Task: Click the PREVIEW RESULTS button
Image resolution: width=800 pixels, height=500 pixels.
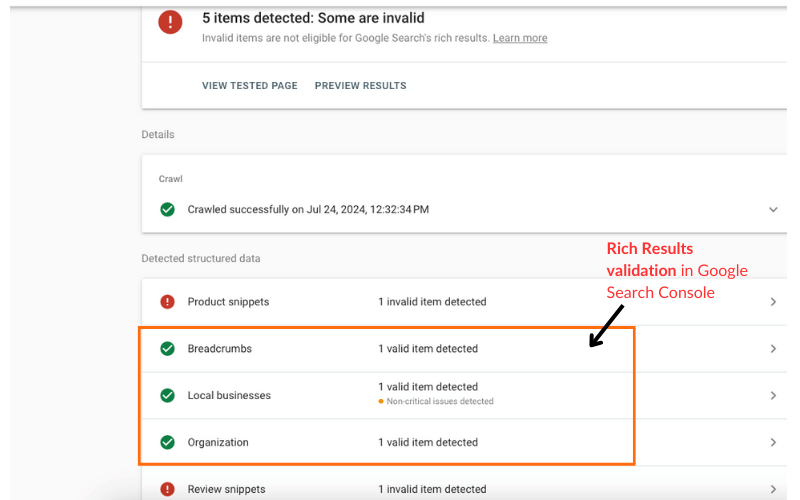Action: [361, 86]
